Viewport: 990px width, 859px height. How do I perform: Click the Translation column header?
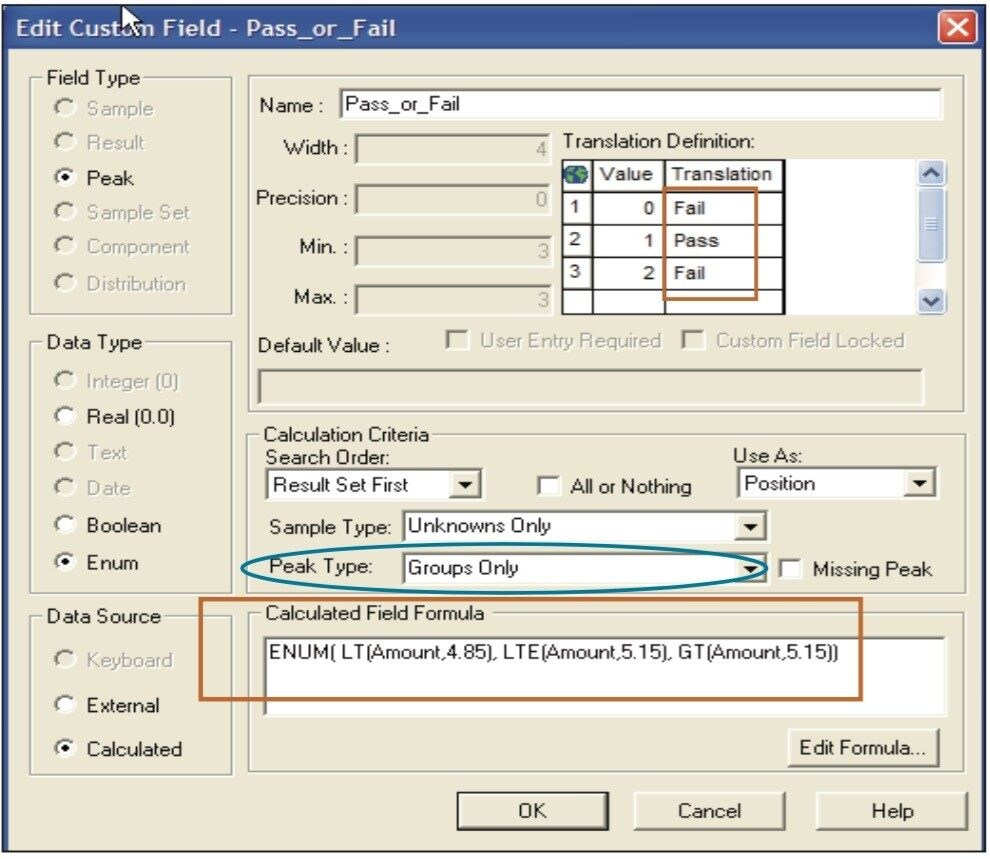[x=724, y=175]
